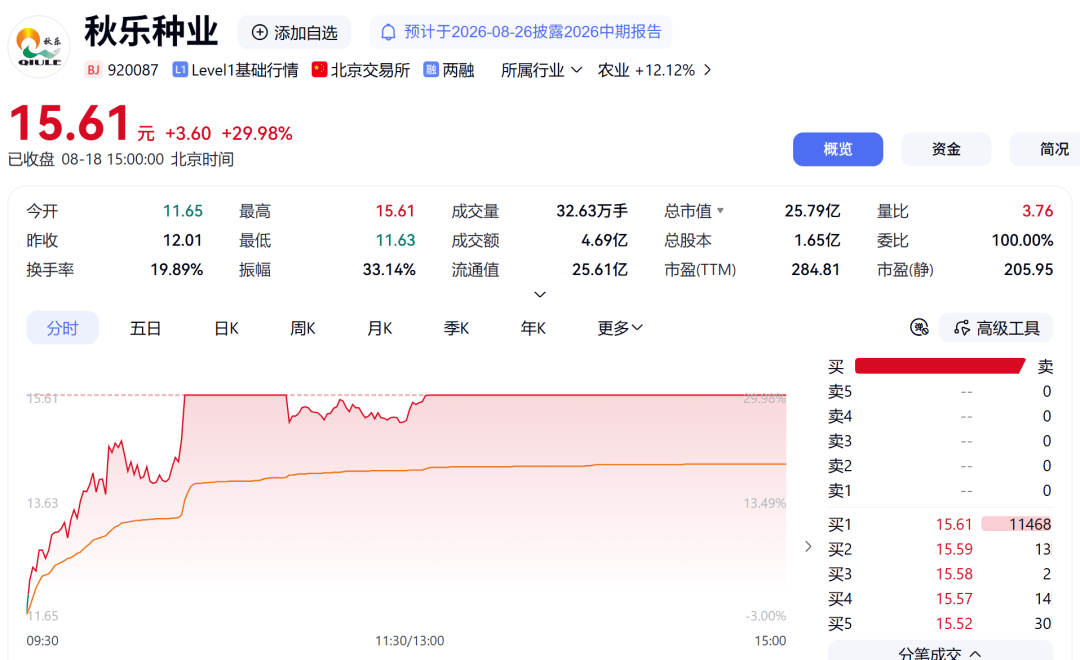Click the 流通值 value 25.61亿

(x=600, y=269)
